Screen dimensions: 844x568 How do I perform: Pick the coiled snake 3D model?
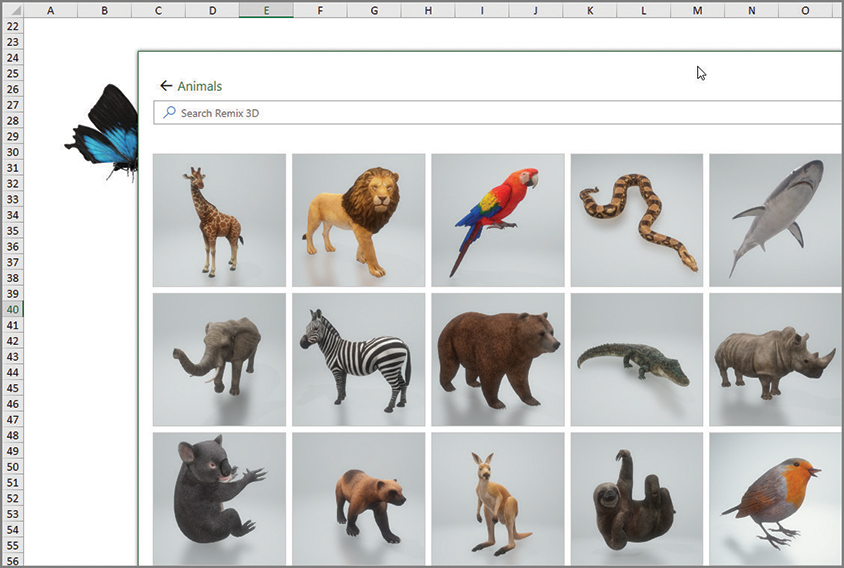click(x=636, y=220)
